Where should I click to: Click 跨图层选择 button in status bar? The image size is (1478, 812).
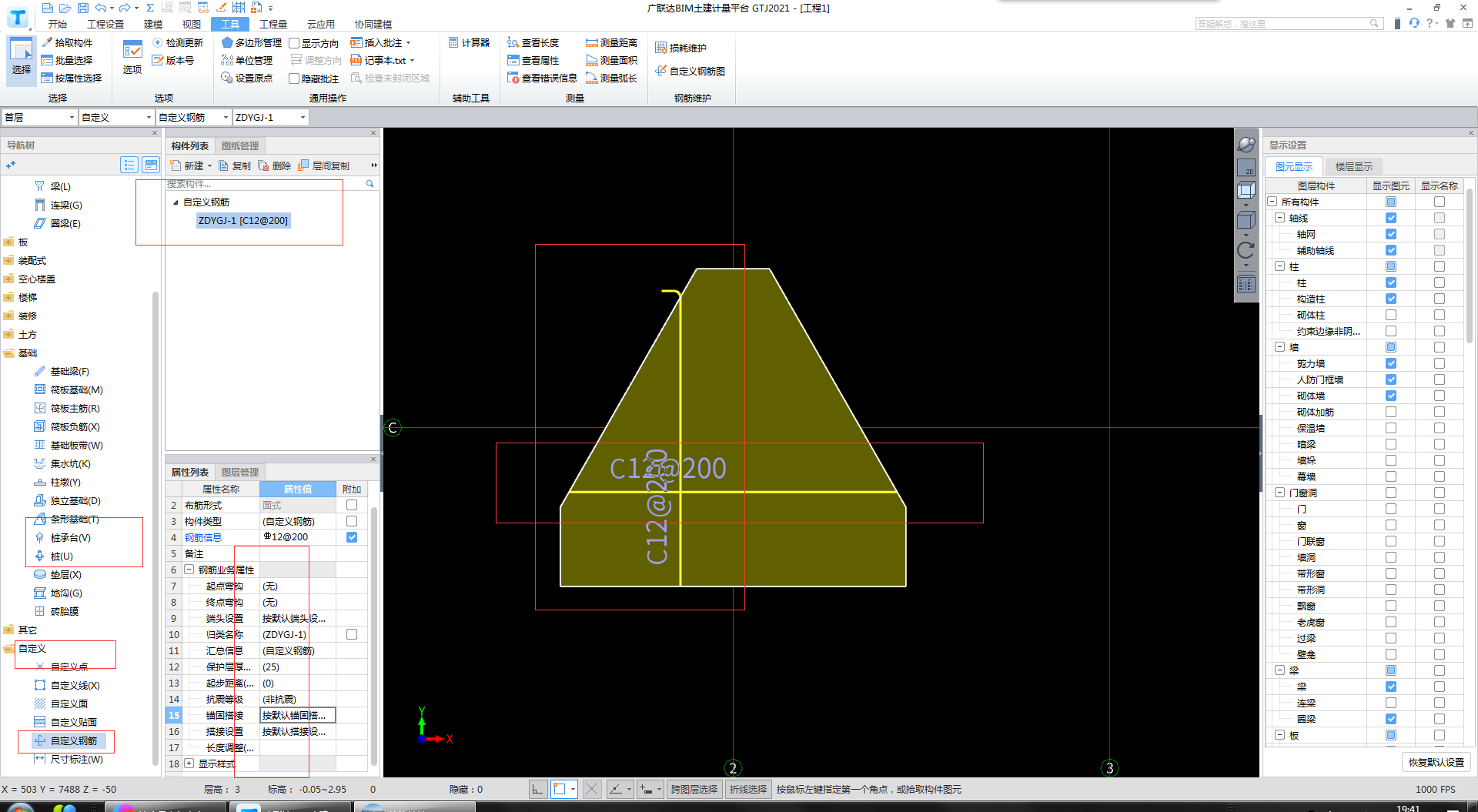(x=694, y=789)
